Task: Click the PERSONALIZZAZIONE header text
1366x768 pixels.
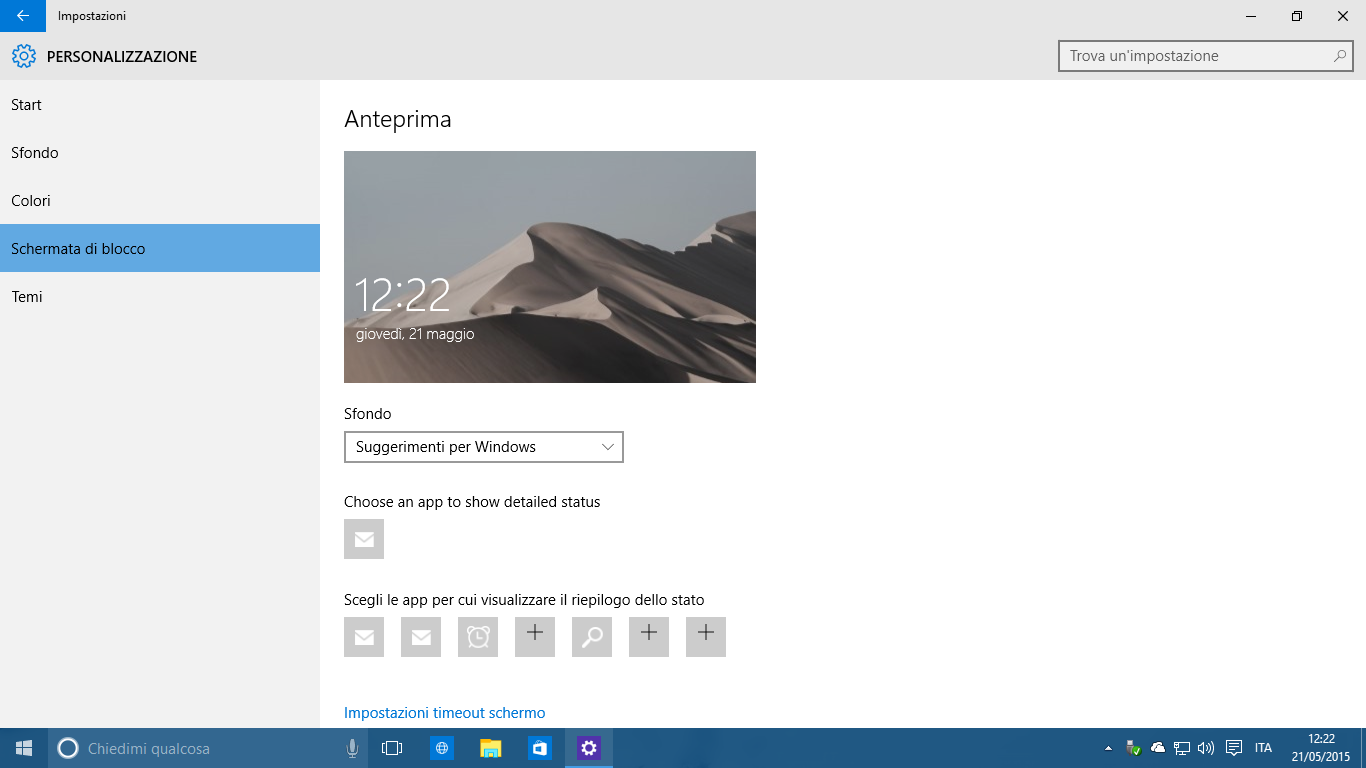Action: pyautogui.click(x=122, y=57)
